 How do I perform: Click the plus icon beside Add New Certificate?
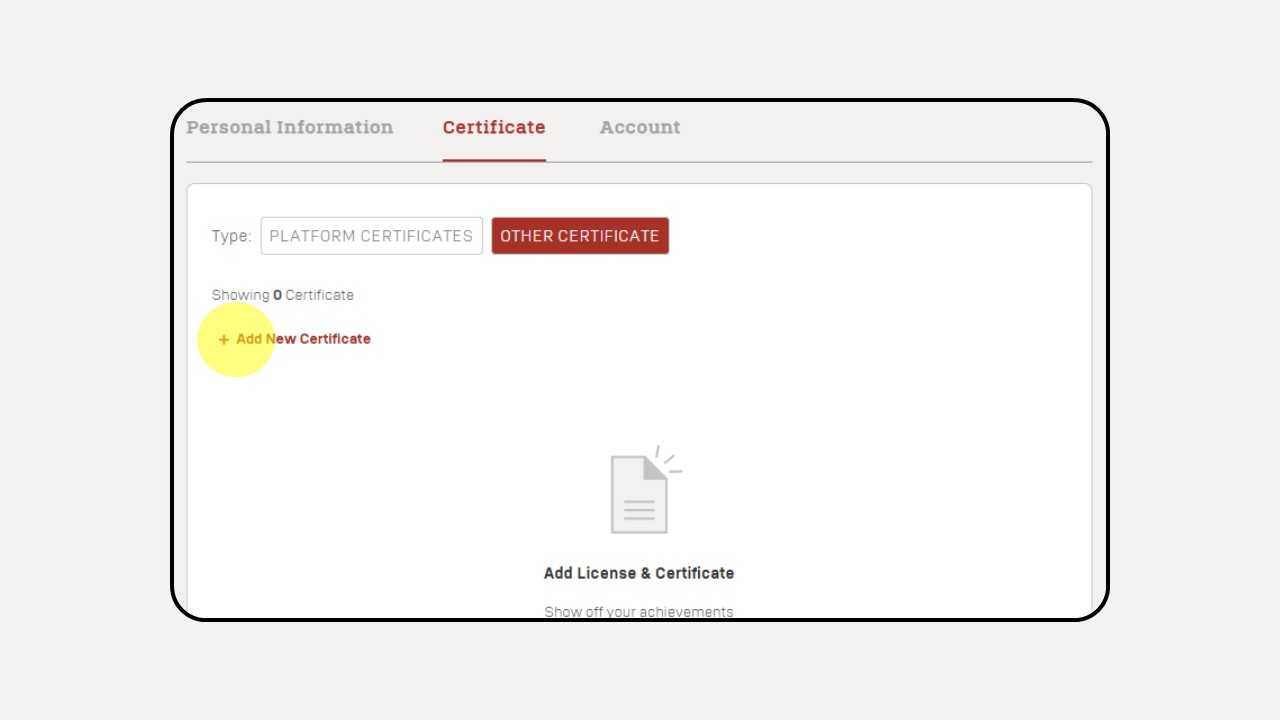[224, 340]
